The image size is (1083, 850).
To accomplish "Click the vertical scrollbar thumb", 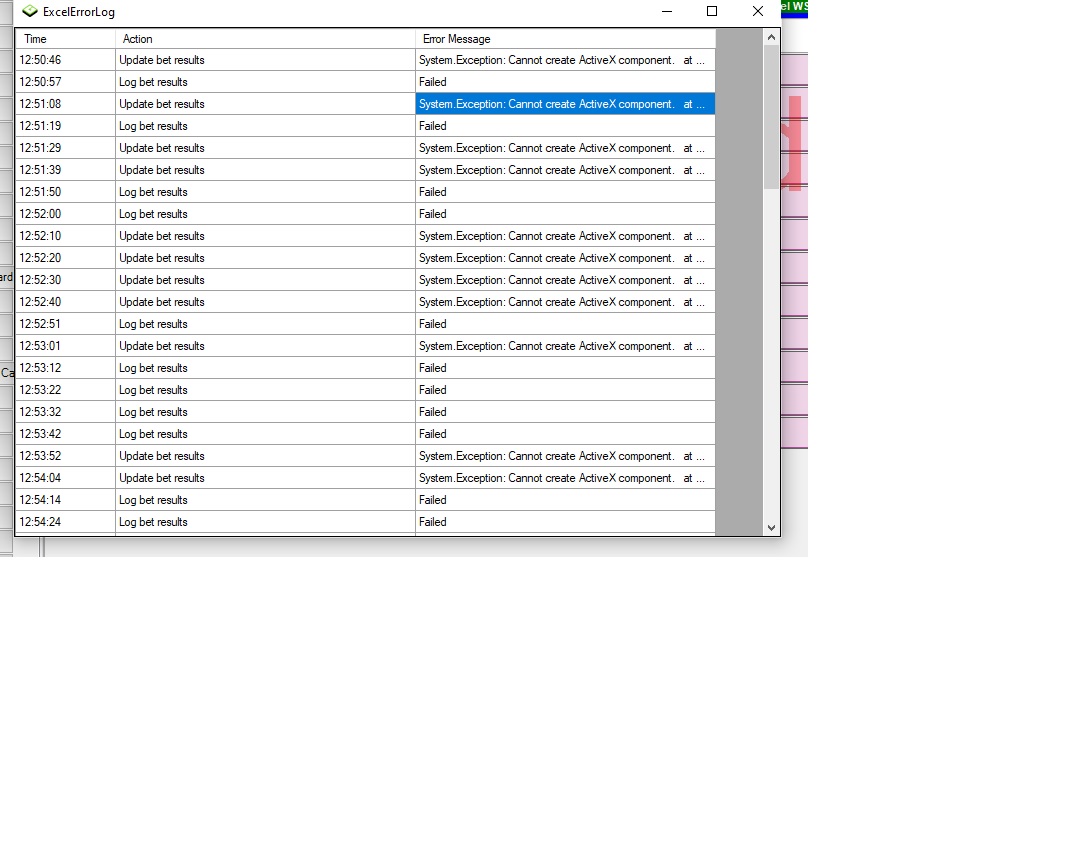I will pos(771,115).
